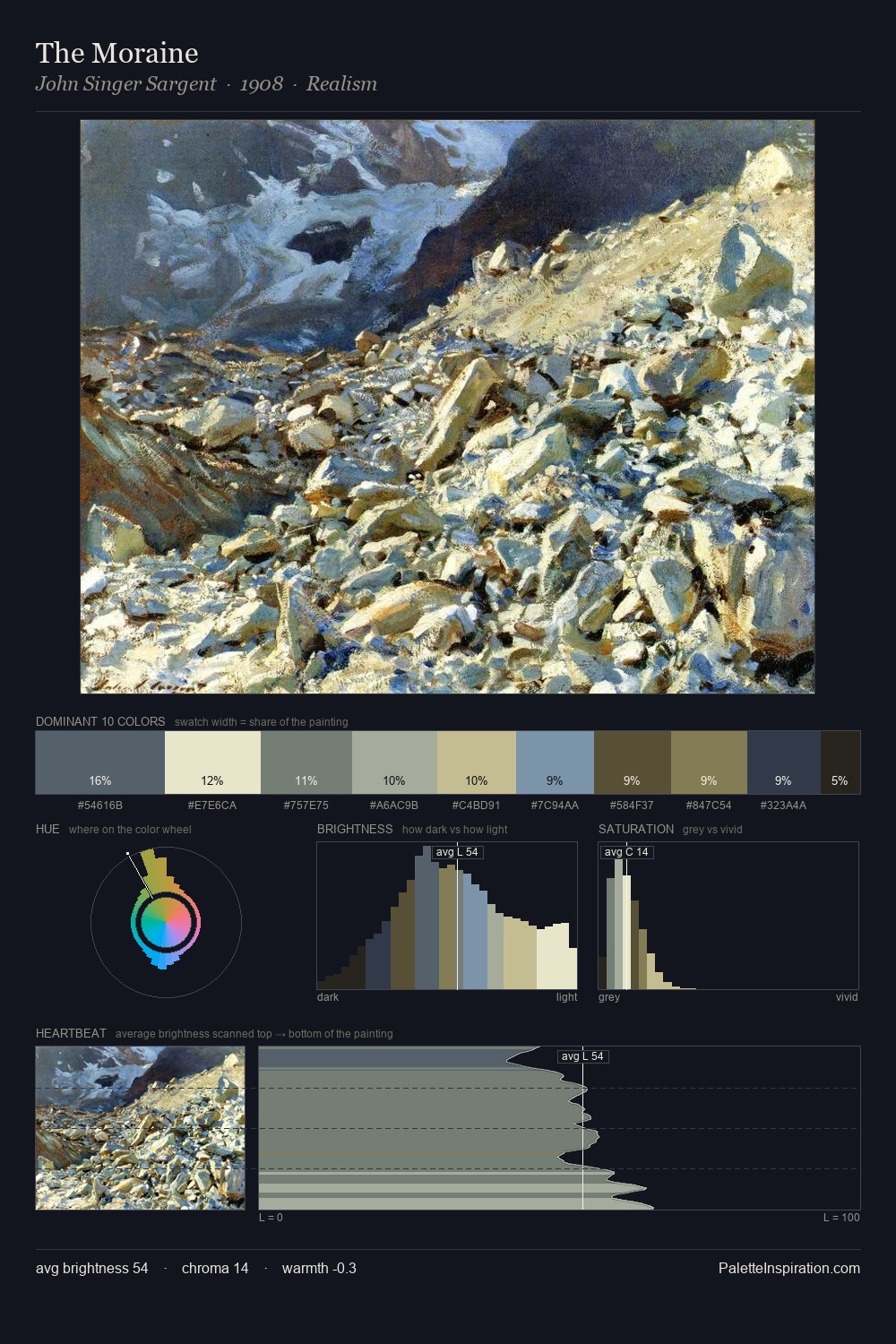This screenshot has width=896, height=1344.
Task: Click the #757E75 gray-green swatch
Action: [306, 762]
